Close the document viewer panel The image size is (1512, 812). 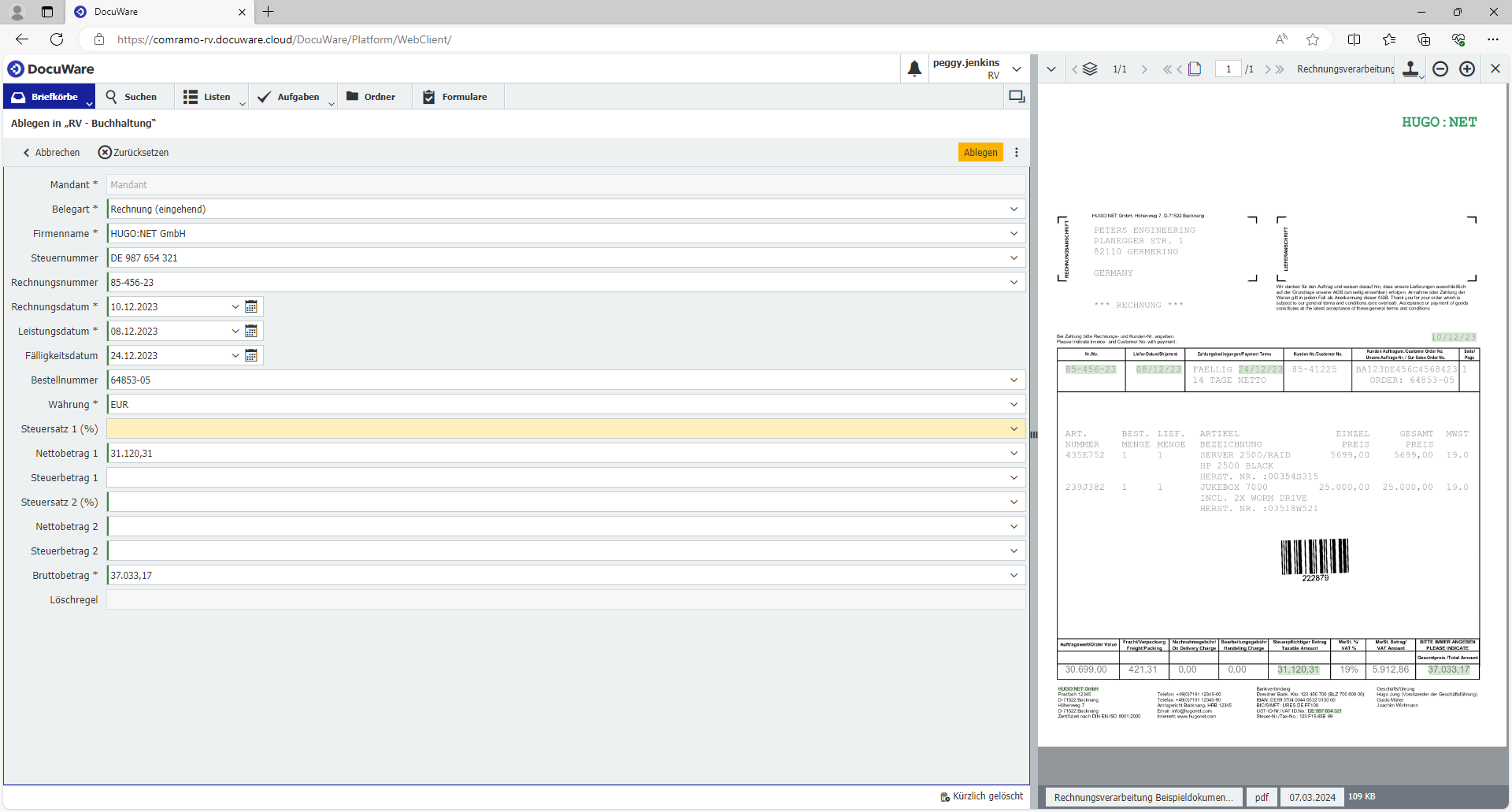1495,69
